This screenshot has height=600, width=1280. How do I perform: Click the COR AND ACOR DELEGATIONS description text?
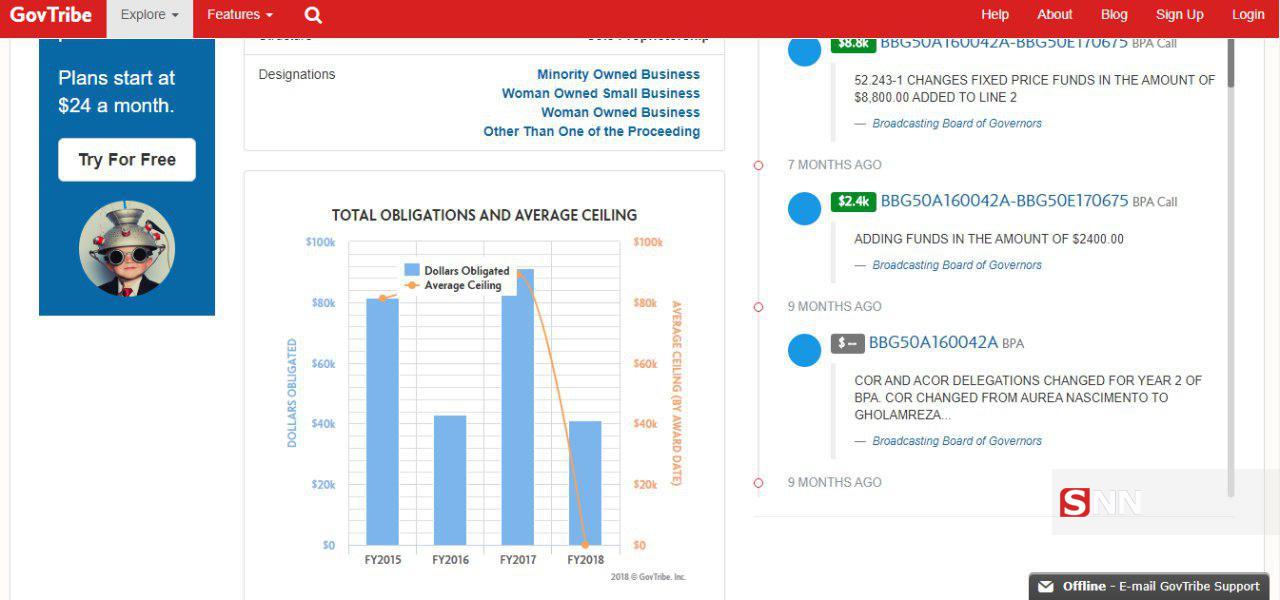1028,398
